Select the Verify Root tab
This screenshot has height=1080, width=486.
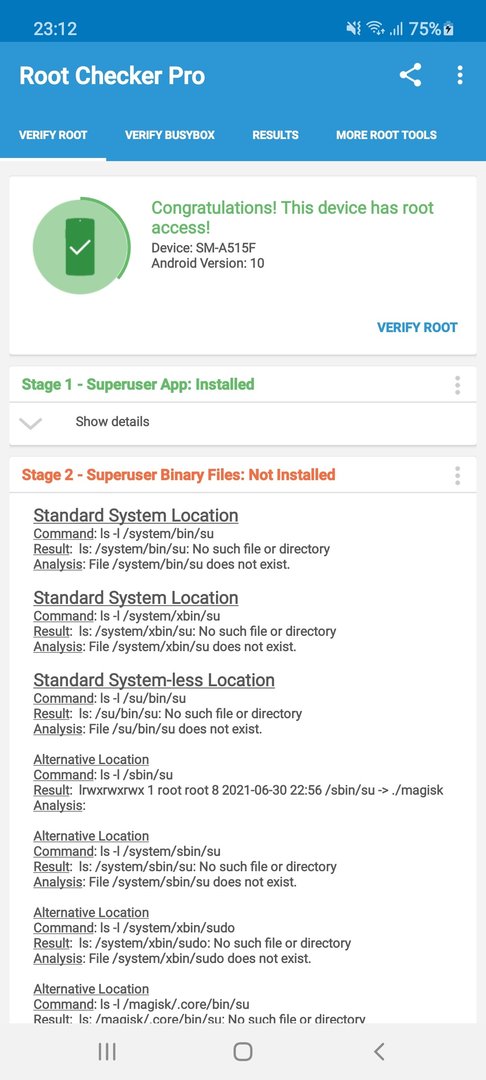click(x=53, y=135)
